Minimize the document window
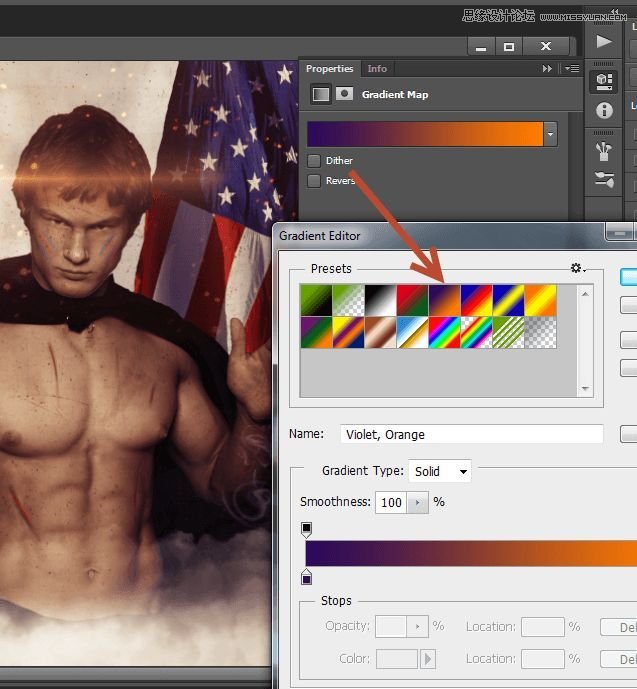Image resolution: width=637 pixels, height=689 pixels. point(481,46)
